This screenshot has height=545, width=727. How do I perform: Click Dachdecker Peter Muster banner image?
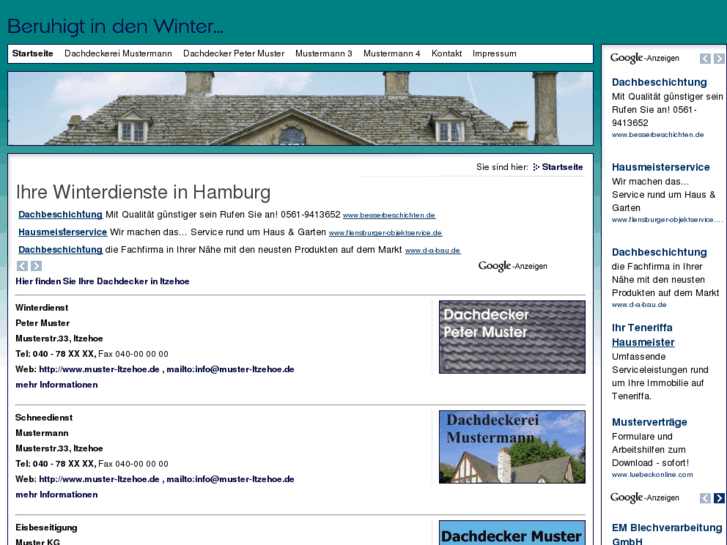click(x=512, y=337)
